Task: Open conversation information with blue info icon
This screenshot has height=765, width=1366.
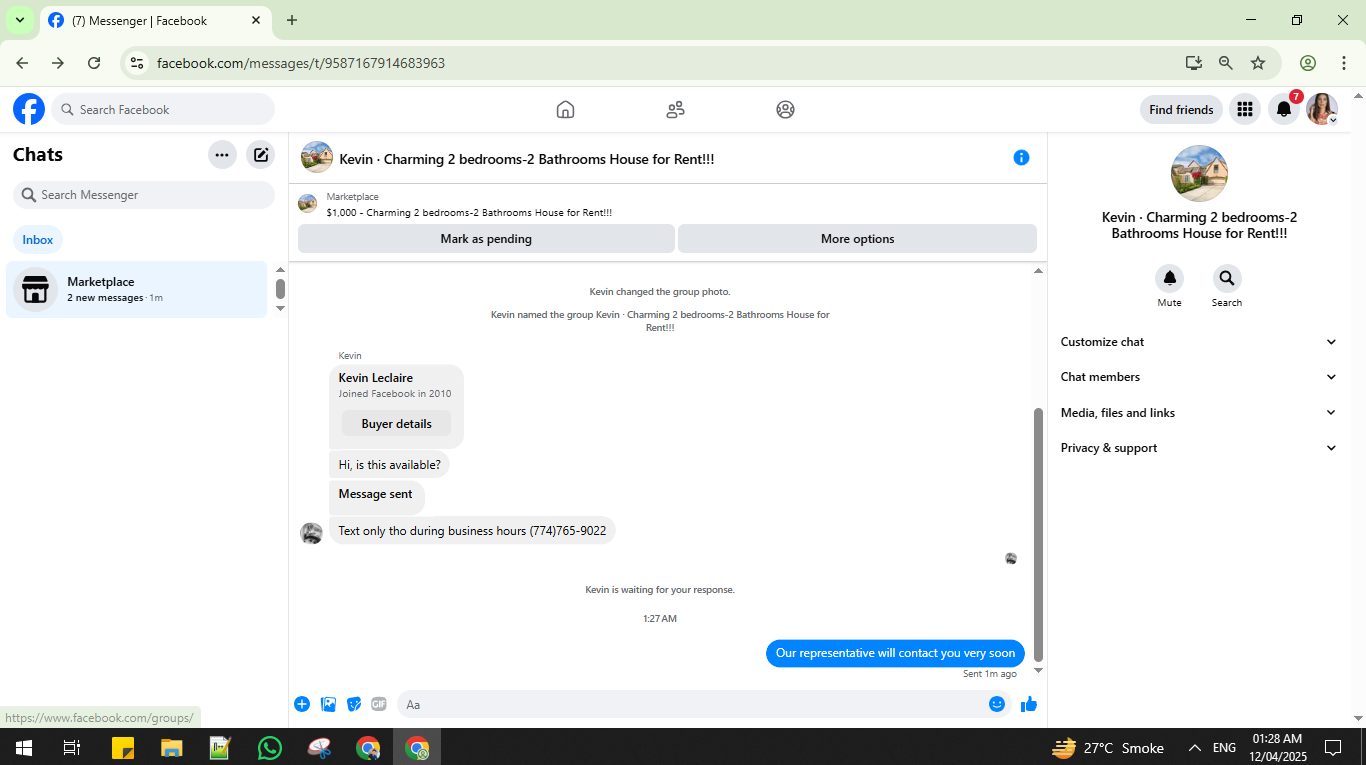Action: (x=1021, y=157)
